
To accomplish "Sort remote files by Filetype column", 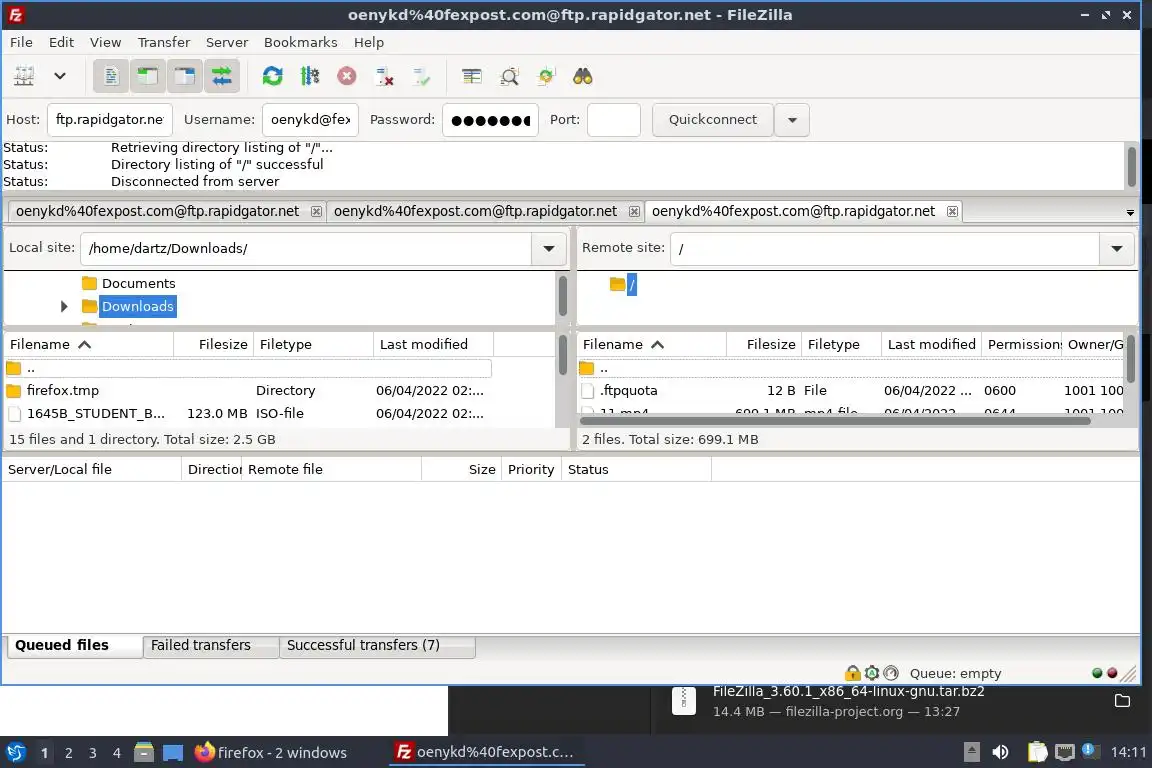I will [x=840, y=345].
